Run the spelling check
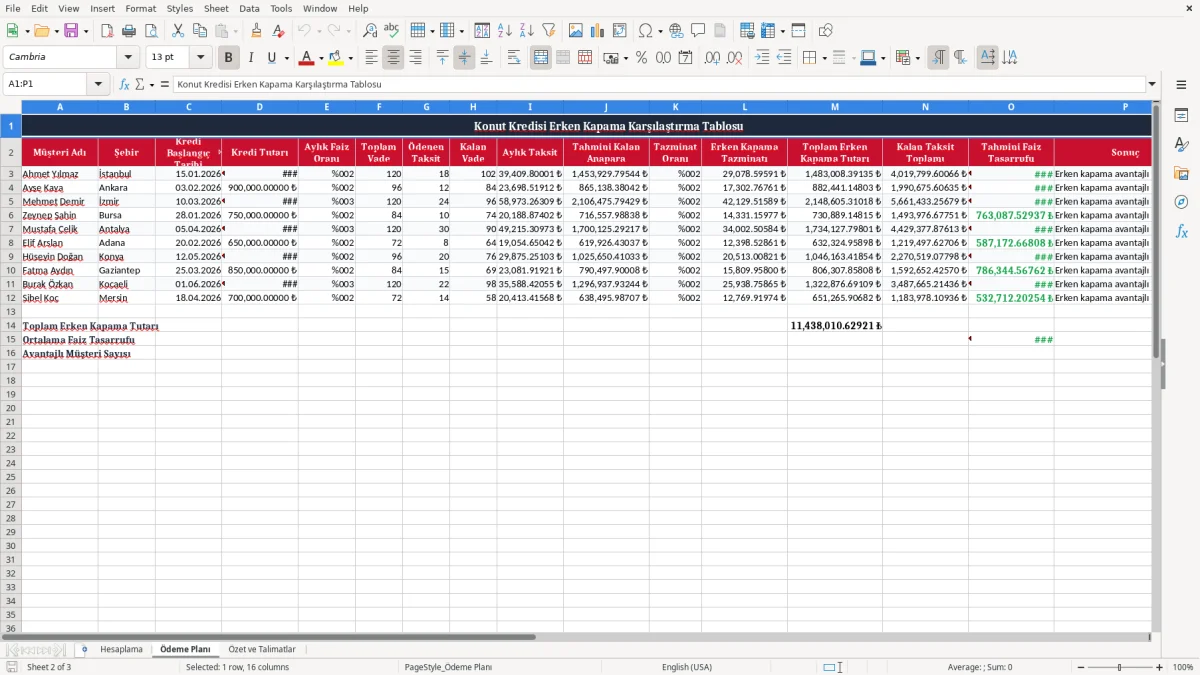 click(x=392, y=31)
